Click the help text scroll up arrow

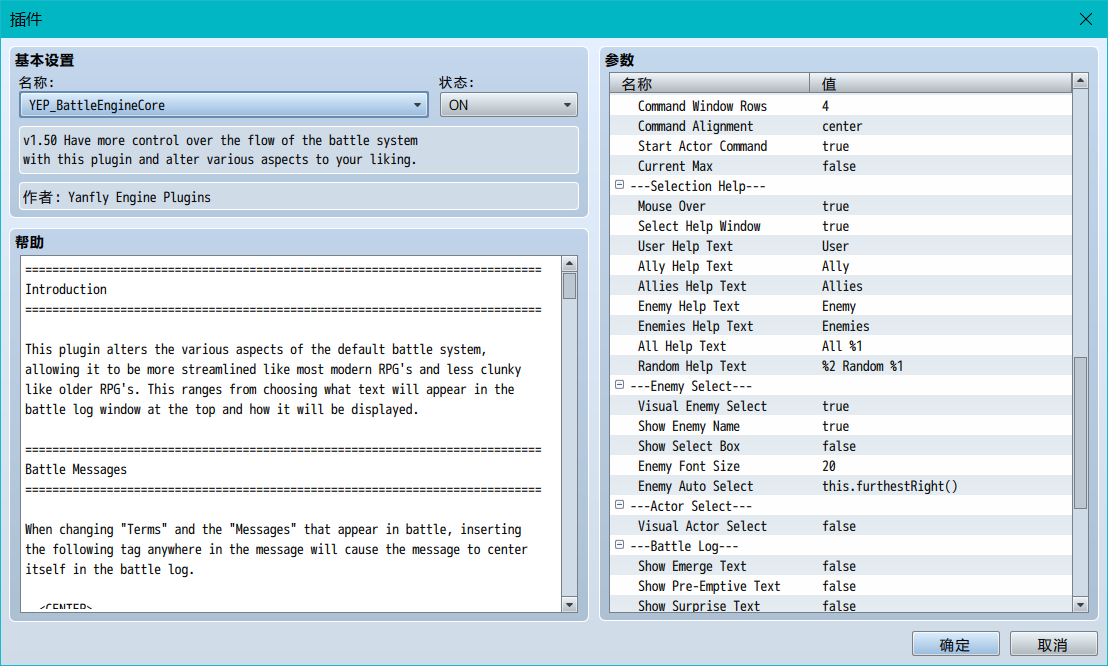pos(570,264)
